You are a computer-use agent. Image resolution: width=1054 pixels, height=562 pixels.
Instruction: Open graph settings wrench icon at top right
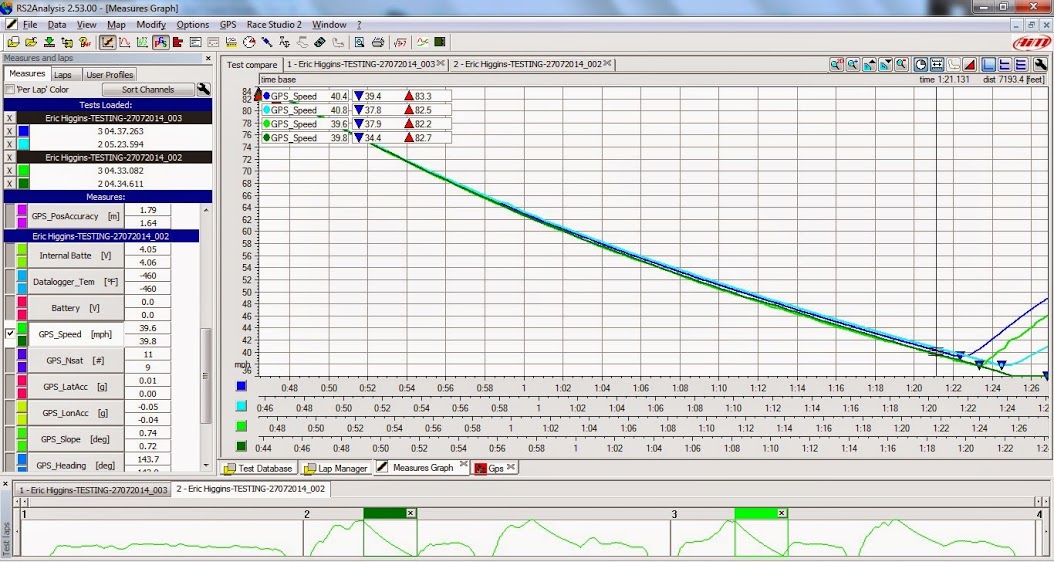(1041, 64)
